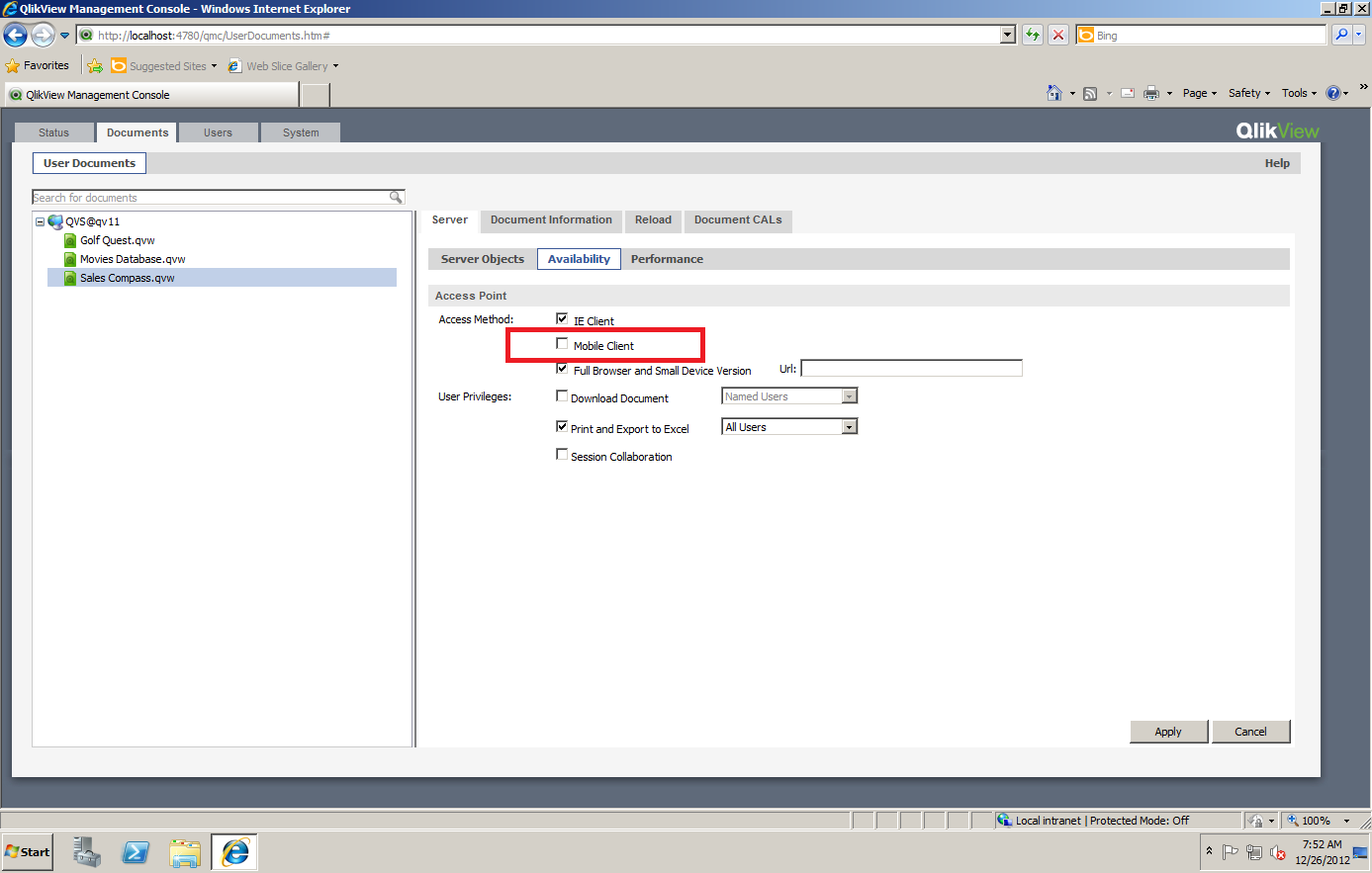Open the address bar history dropdown

[1008, 35]
